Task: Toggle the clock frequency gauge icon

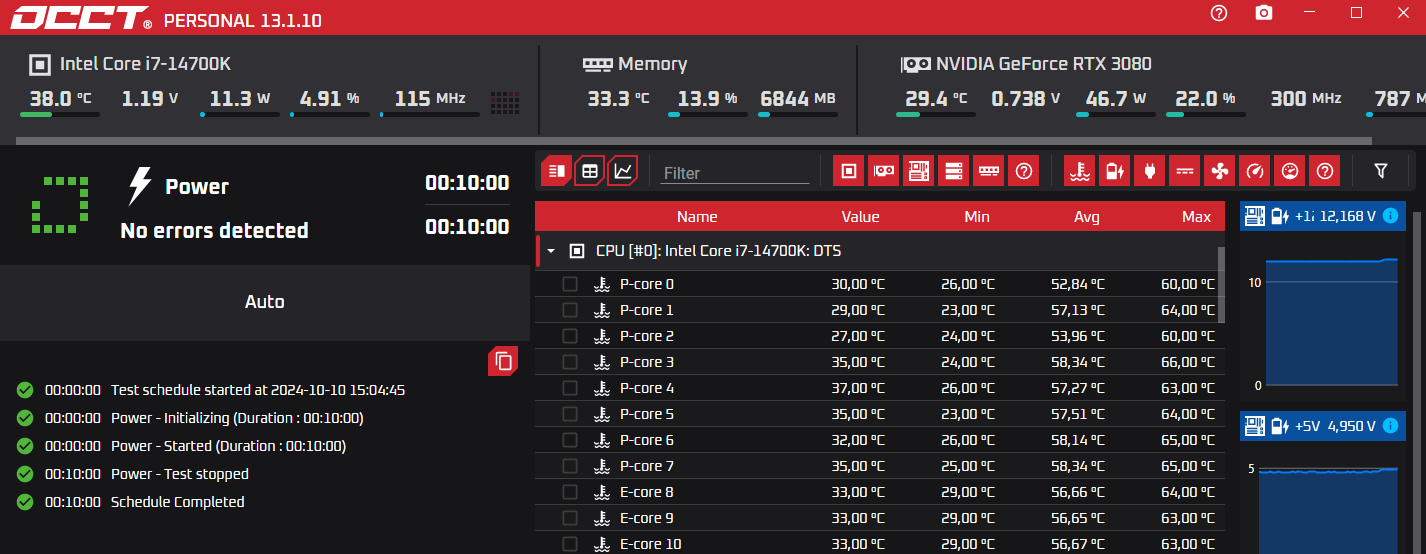Action: tap(1254, 171)
